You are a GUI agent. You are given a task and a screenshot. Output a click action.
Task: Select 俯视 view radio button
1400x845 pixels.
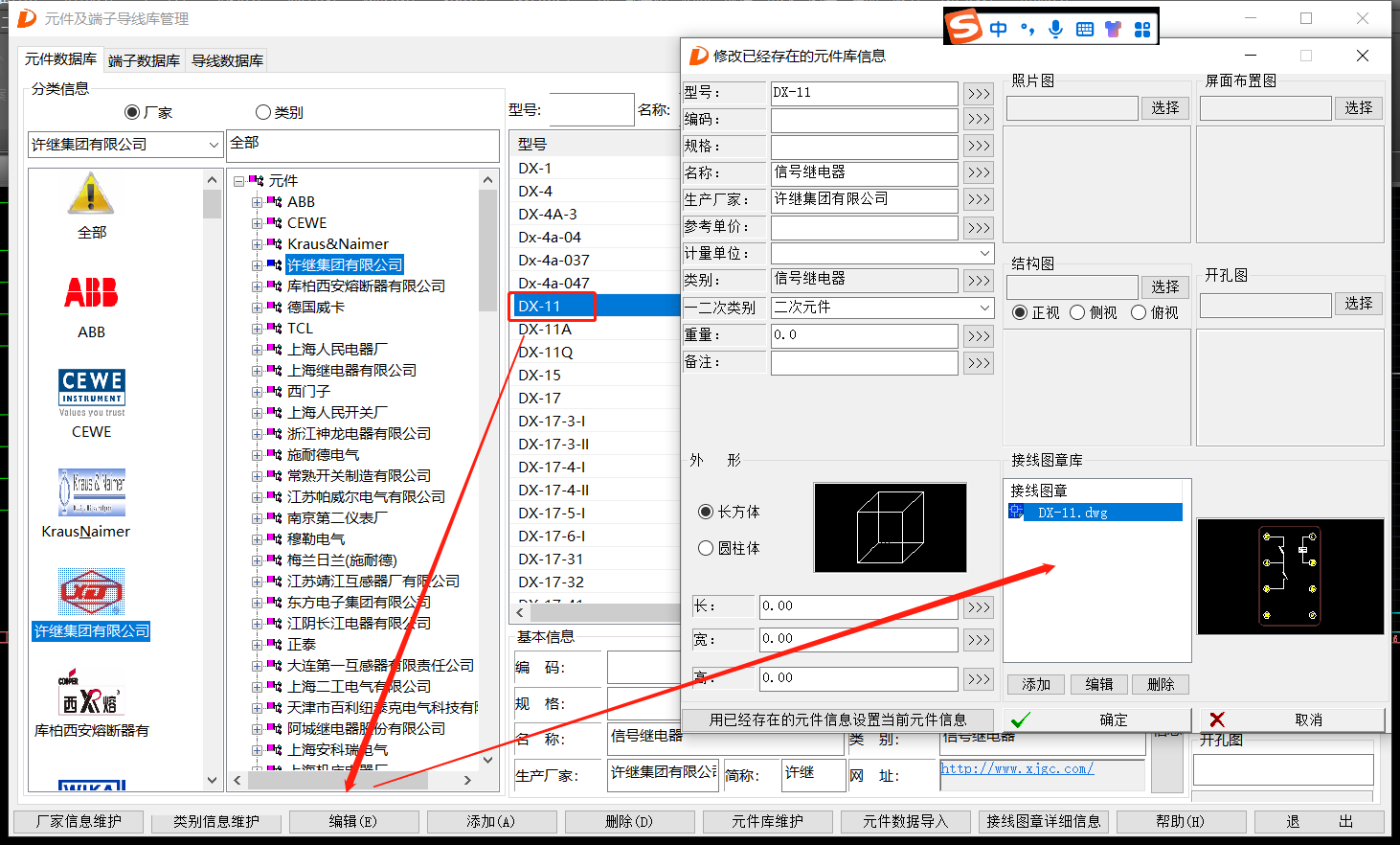[x=1139, y=312]
